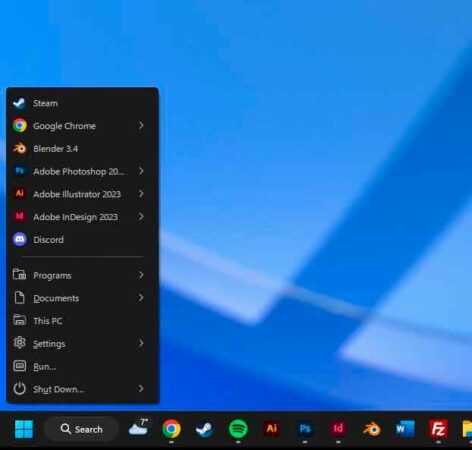472x450 pixels.
Task: Open the Windows Start button on taskbar
Action: [24, 429]
